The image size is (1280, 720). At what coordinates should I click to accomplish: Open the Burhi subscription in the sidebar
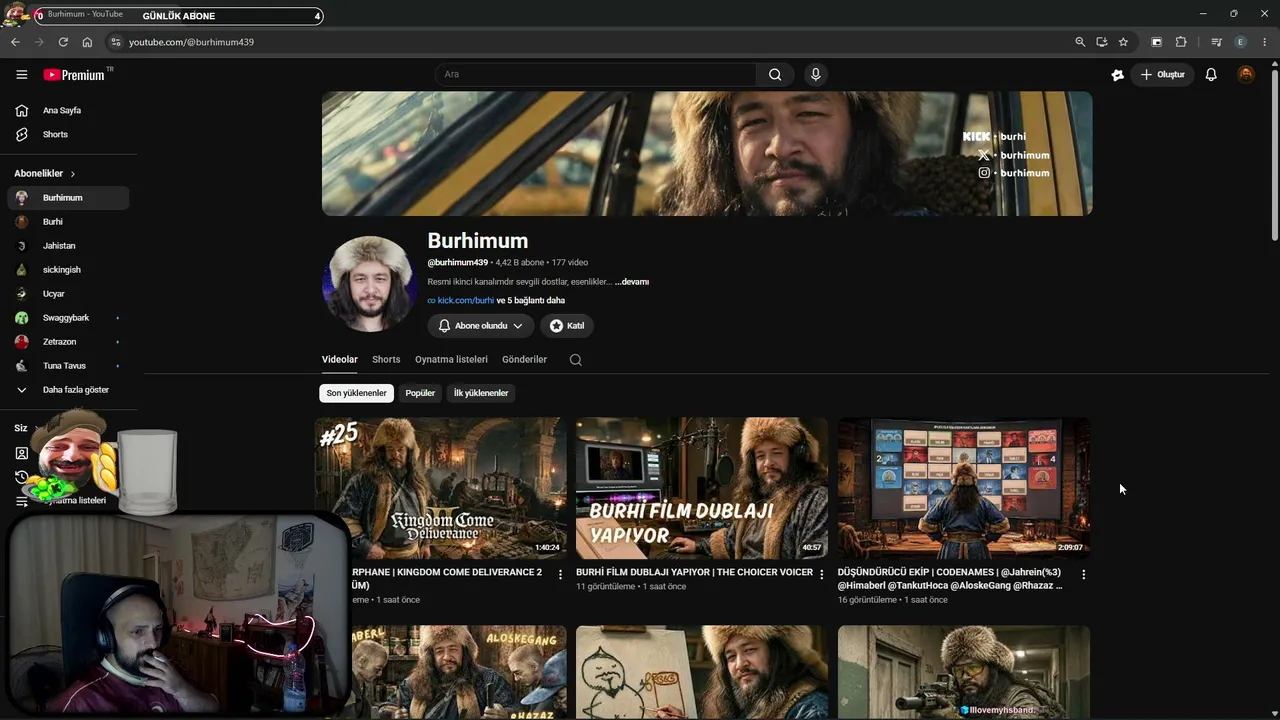tap(68, 222)
